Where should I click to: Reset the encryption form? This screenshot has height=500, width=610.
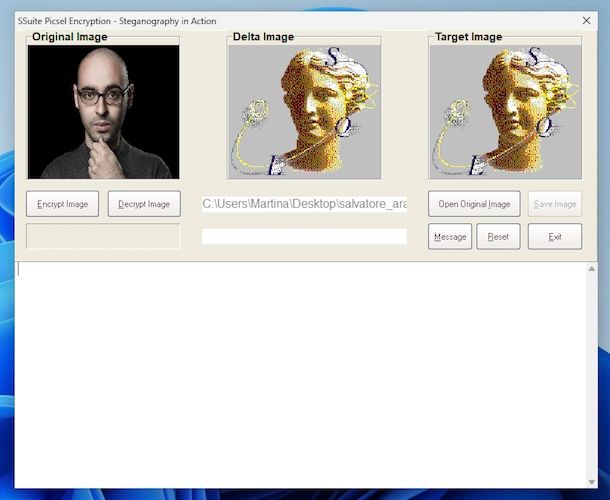pyautogui.click(x=498, y=236)
